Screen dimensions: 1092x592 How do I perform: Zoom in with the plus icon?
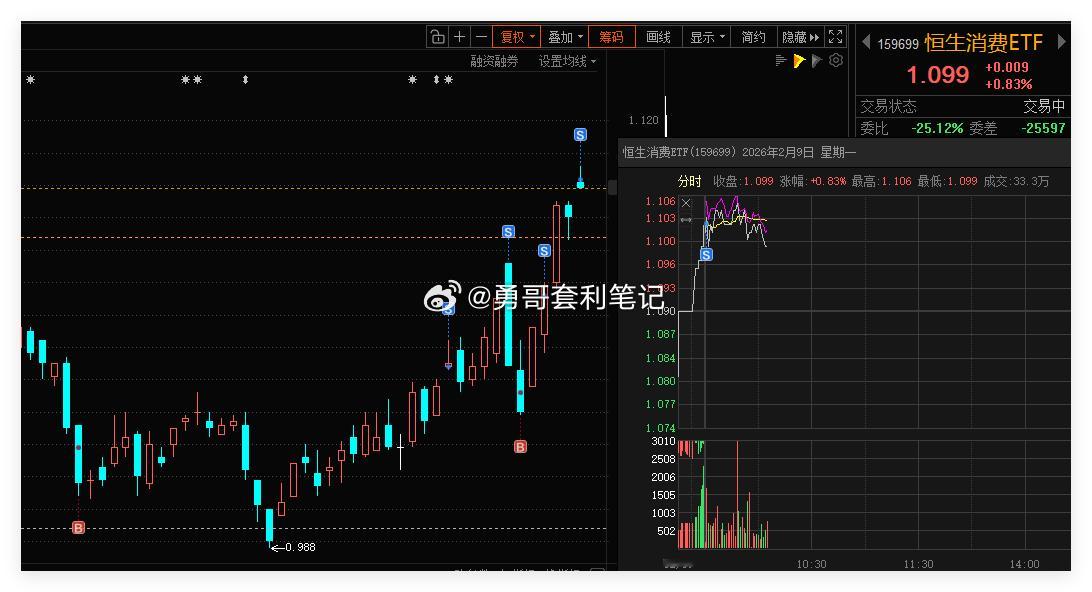[459, 36]
